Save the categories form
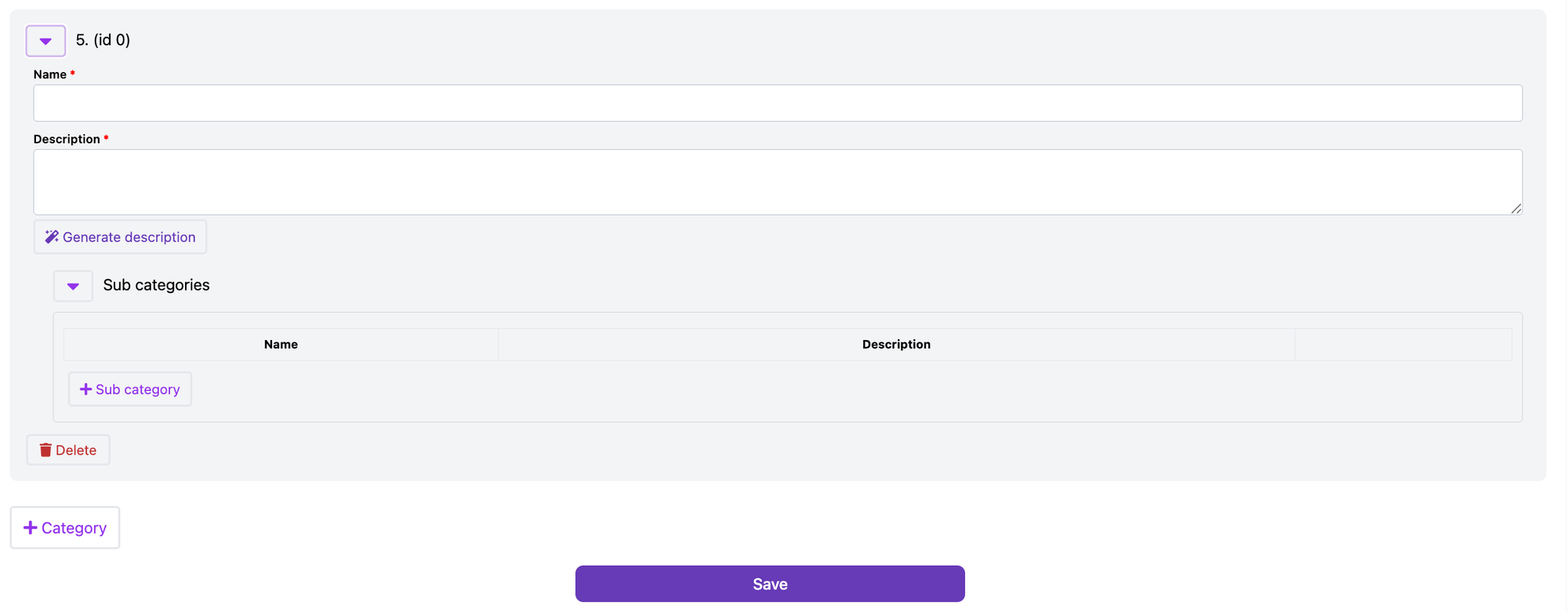The image size is (1568, 612). pos(769,584)
